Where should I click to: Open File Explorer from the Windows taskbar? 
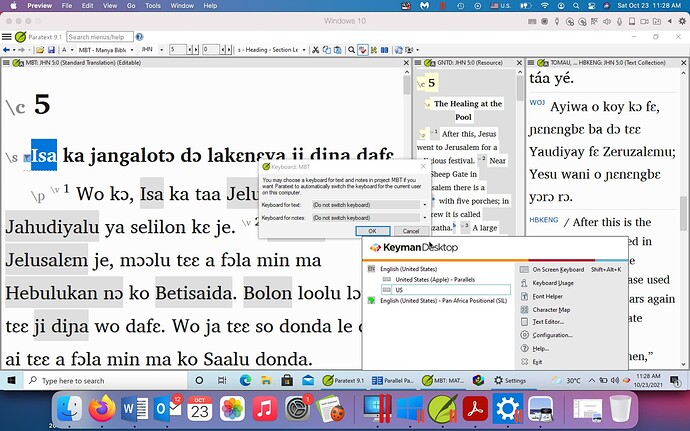pos(266,380)
